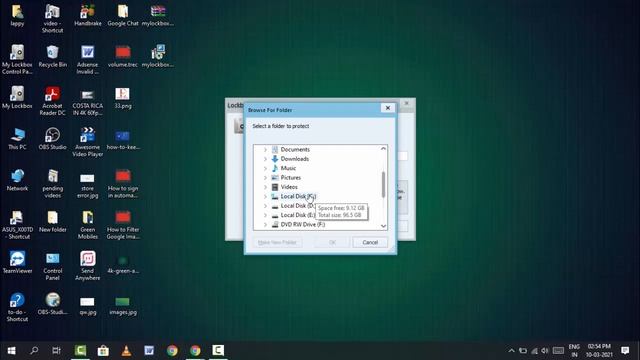The width and height of the screenshot is (640, 360).
Task: Select the Adsense Invalid Word document icon
Action: click(x=88, y=60)
